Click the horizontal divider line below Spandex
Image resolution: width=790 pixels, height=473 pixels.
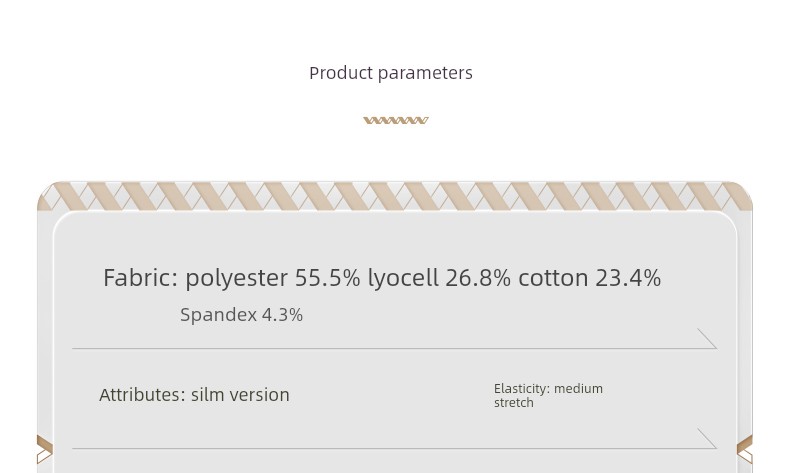coord(380,348)
